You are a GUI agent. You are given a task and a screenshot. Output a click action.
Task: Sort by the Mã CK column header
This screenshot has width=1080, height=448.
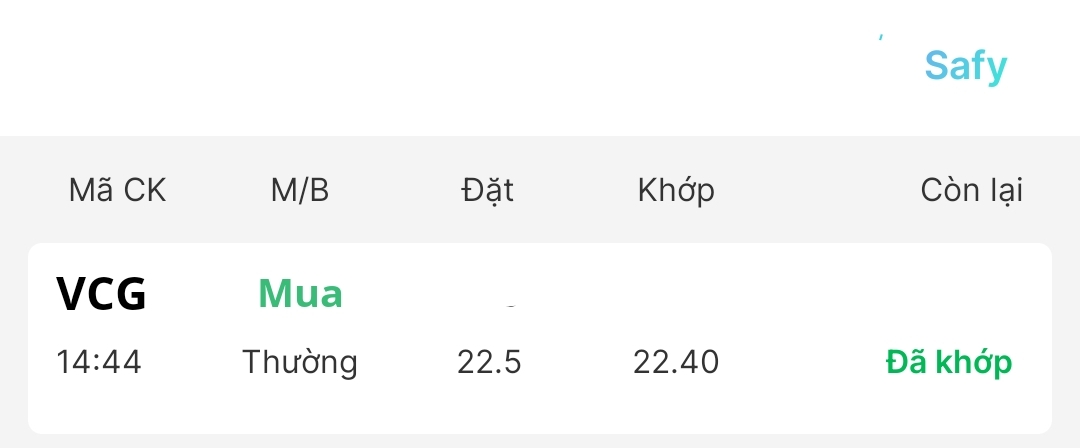(117, 190)
